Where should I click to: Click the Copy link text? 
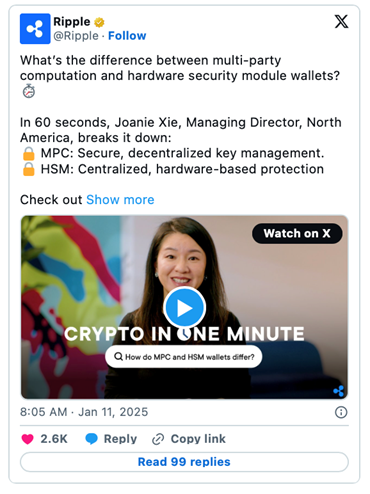pyautogui.click(x=198, y=439)
